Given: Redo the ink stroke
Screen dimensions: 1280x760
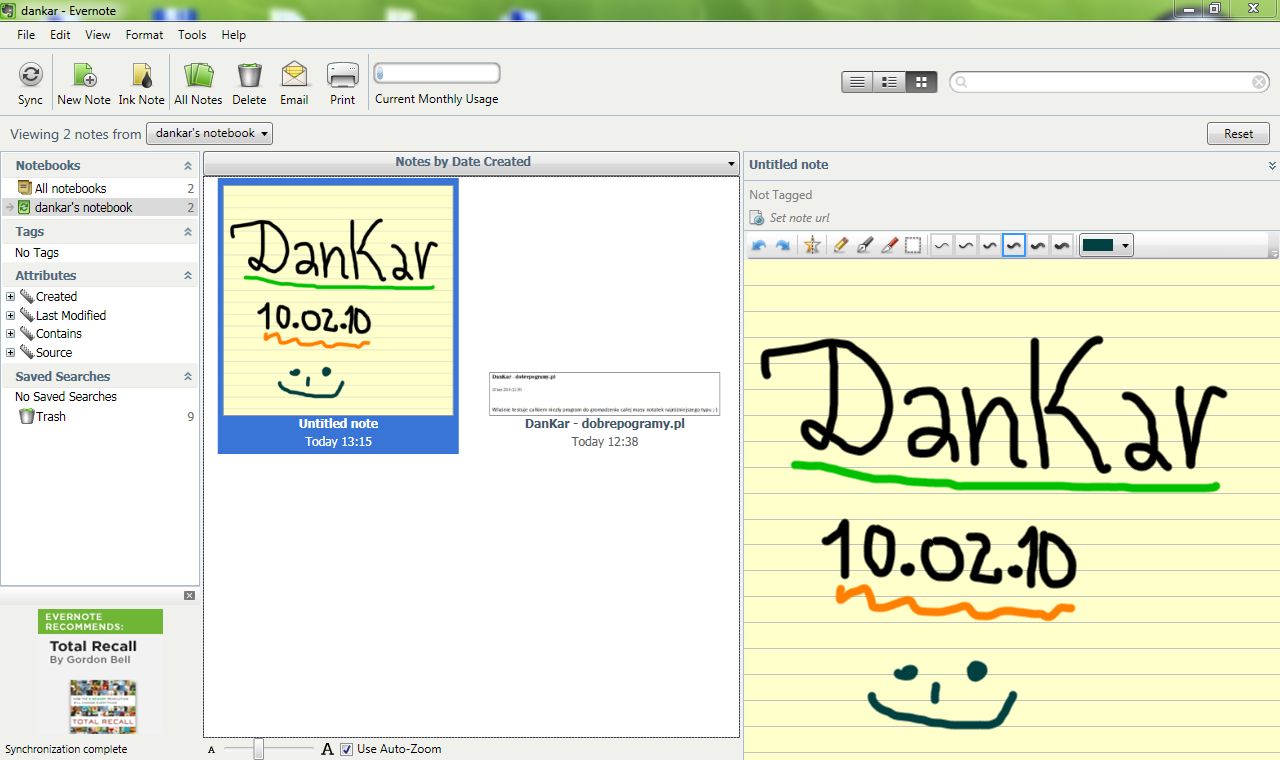Looking at the screenshot, I should pos(782,245).
